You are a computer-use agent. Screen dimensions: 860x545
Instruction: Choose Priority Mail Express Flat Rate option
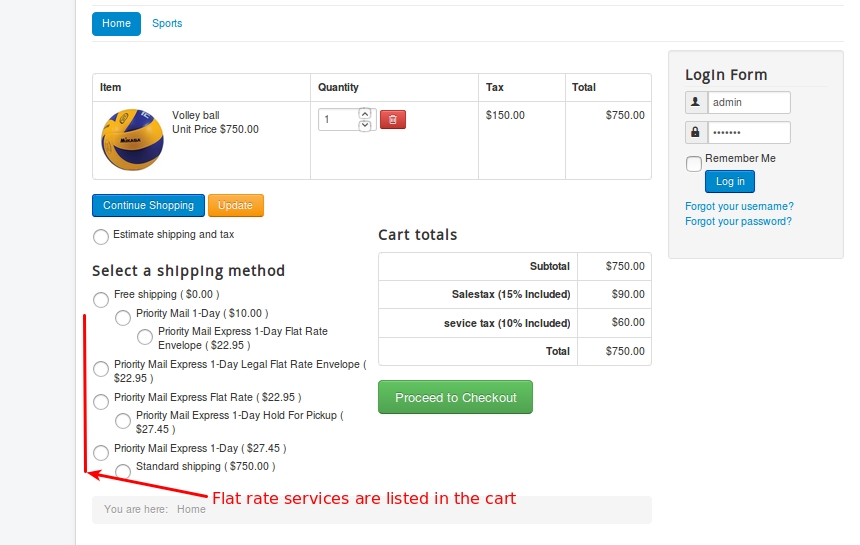pos(101,402)
